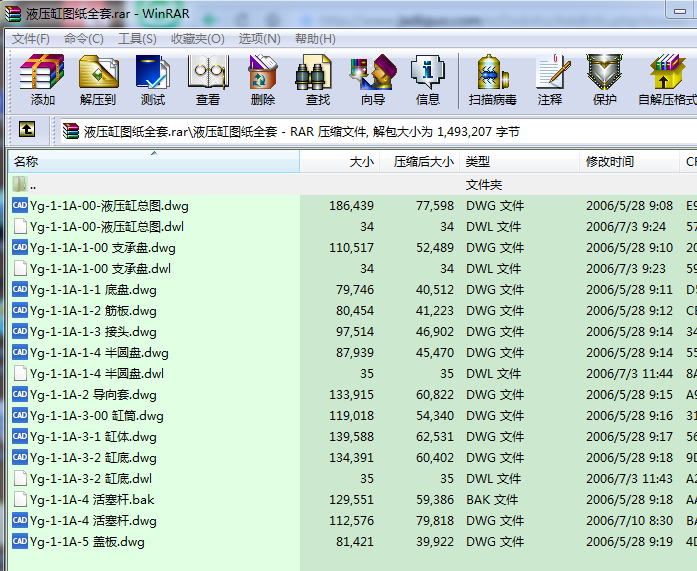Open the Tools (工具) menu
The image size is (697, 571).
tap(137, 39)
